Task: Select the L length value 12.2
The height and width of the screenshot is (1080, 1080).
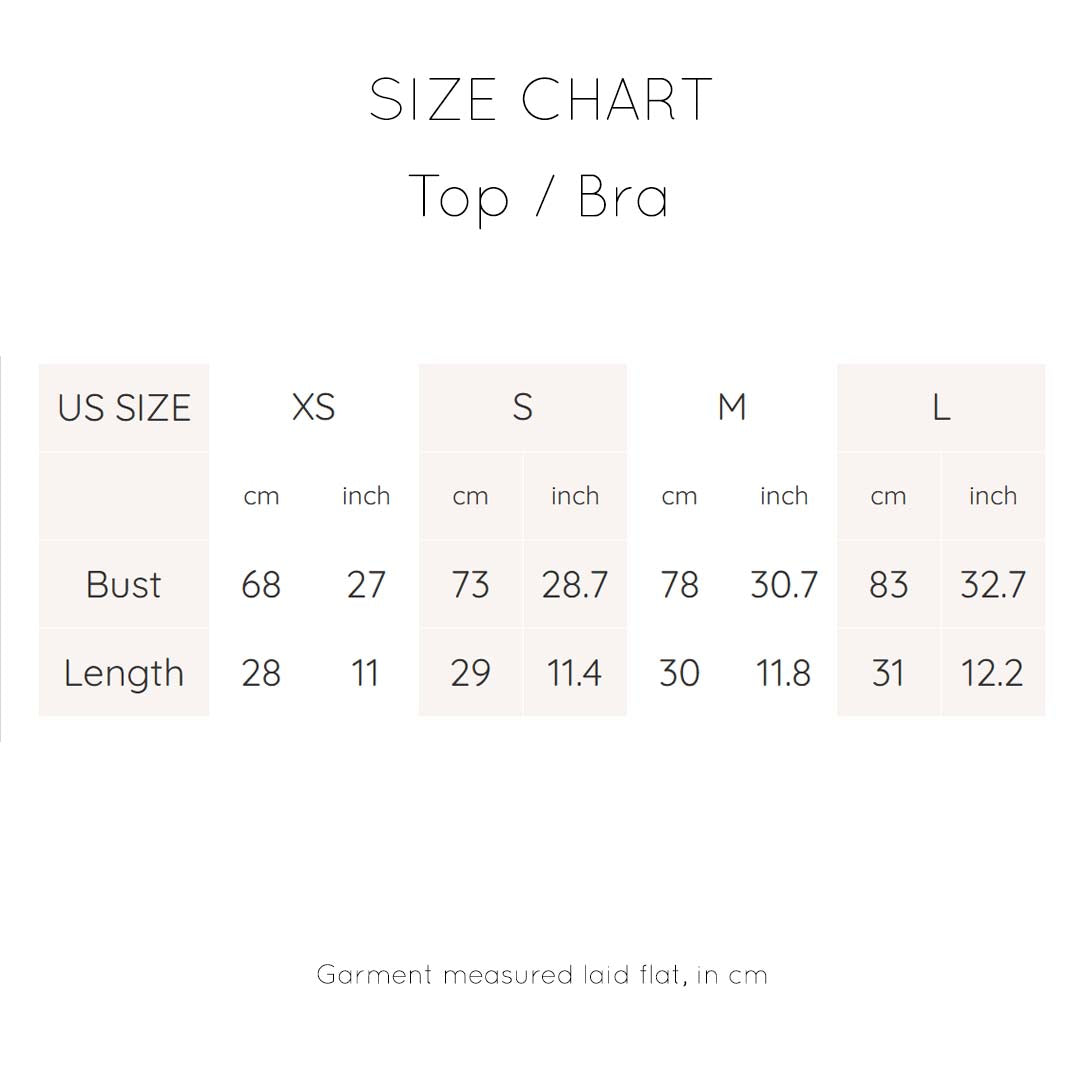Action: 993,673
